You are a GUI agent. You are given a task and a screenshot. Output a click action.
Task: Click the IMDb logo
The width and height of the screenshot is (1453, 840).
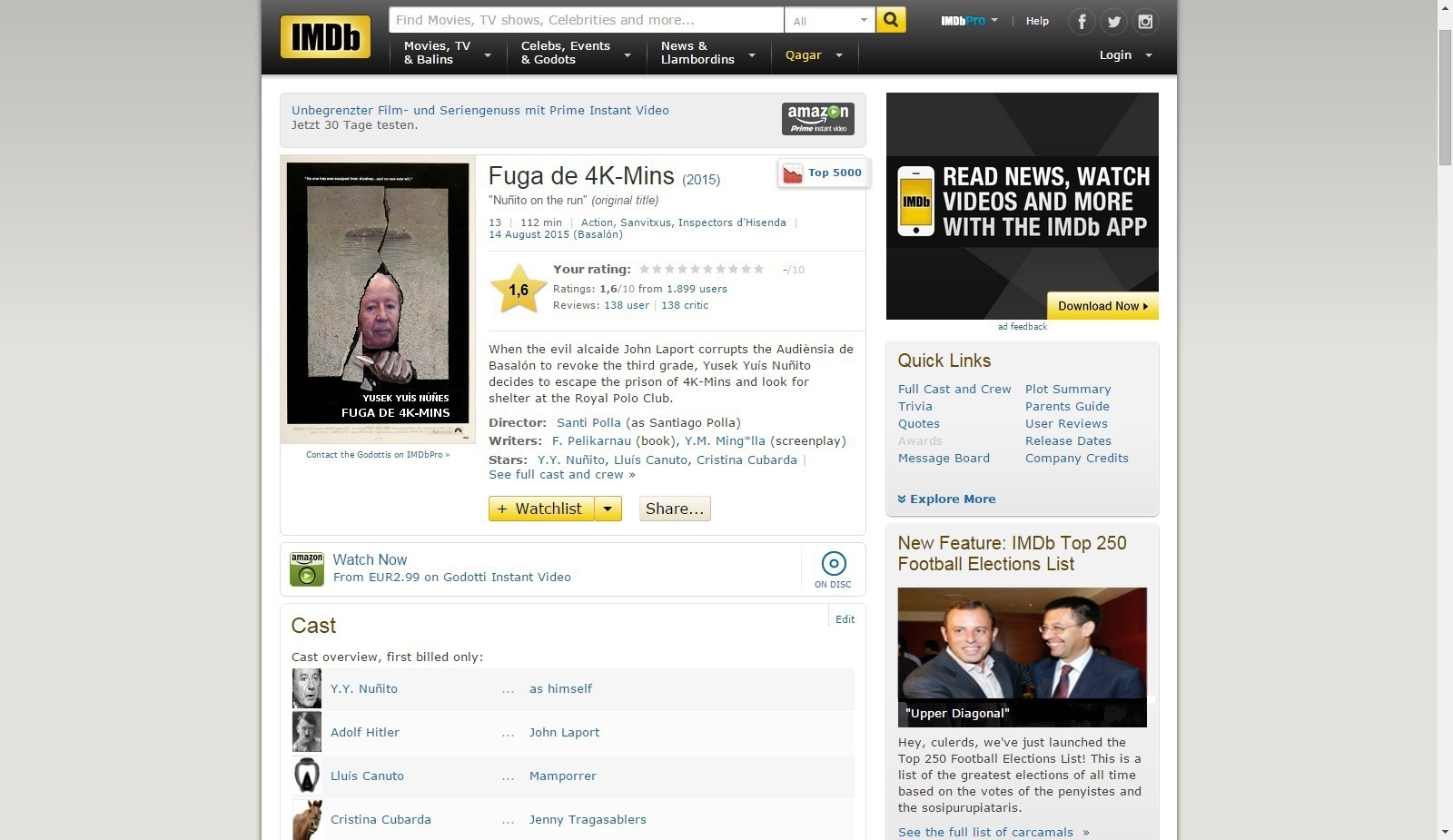point(325,37)
